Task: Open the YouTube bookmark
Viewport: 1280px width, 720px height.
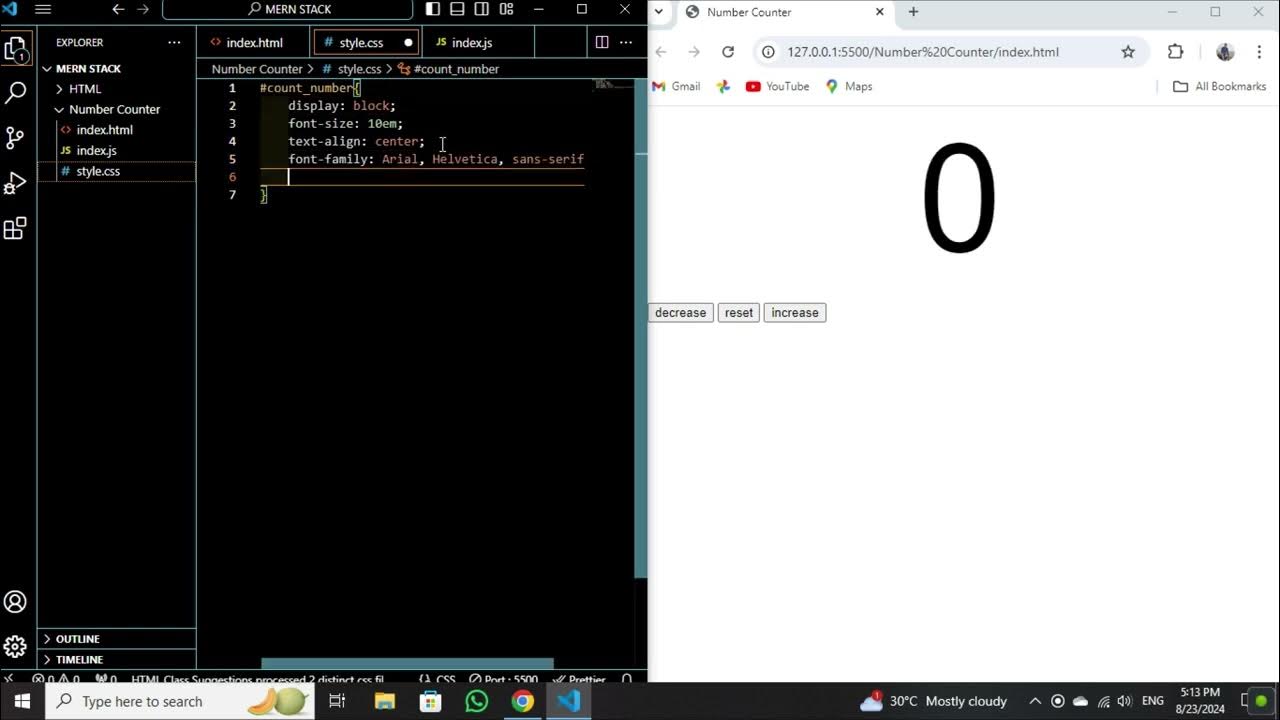Action: tap(777, 87)
